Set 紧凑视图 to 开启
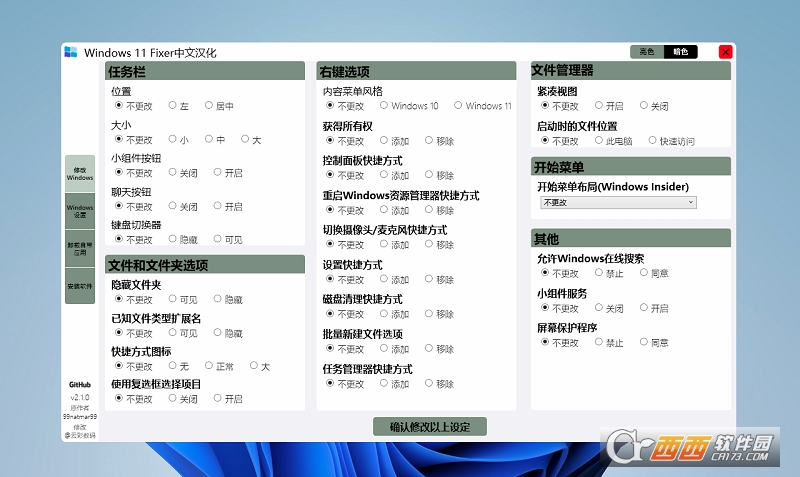The width and height of the screenshot is (800, 477). 599,105
